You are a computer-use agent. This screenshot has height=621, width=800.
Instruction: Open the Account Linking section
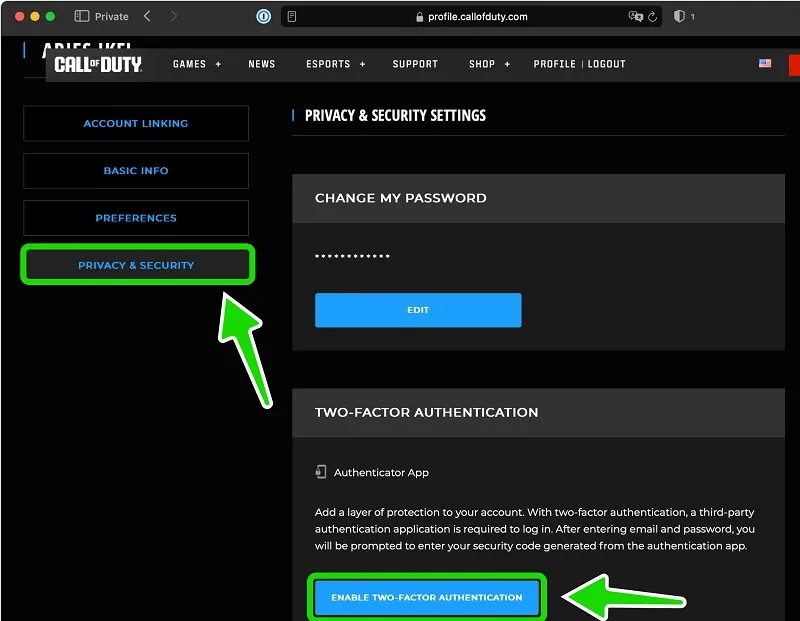coord(136,123)
